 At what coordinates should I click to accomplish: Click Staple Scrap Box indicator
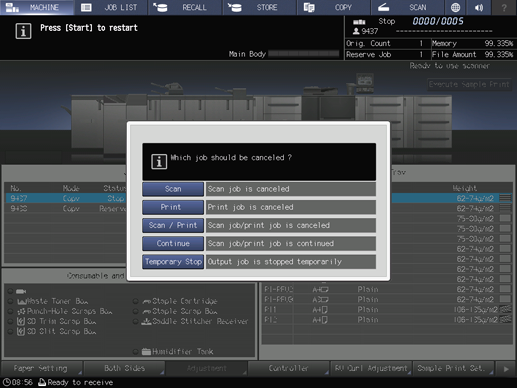(135, 311)
